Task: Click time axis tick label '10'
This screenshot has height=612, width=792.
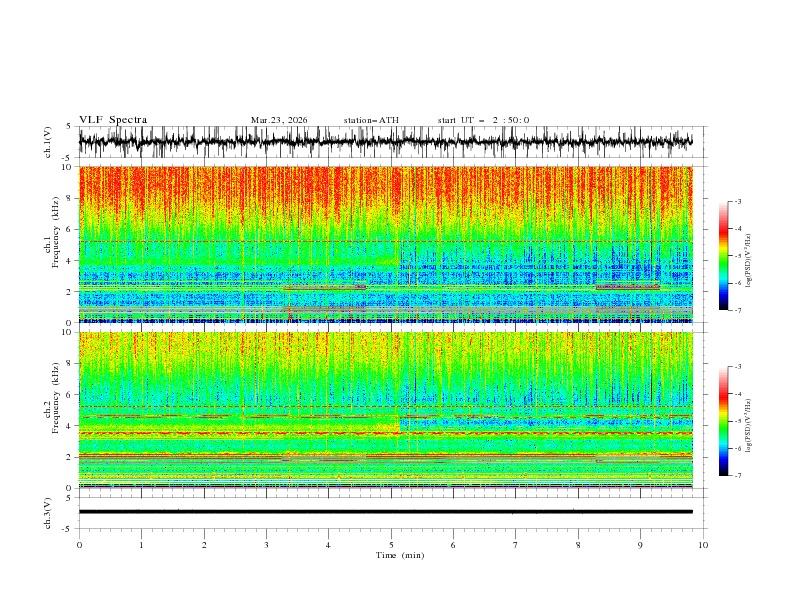Action: point(703,545)
